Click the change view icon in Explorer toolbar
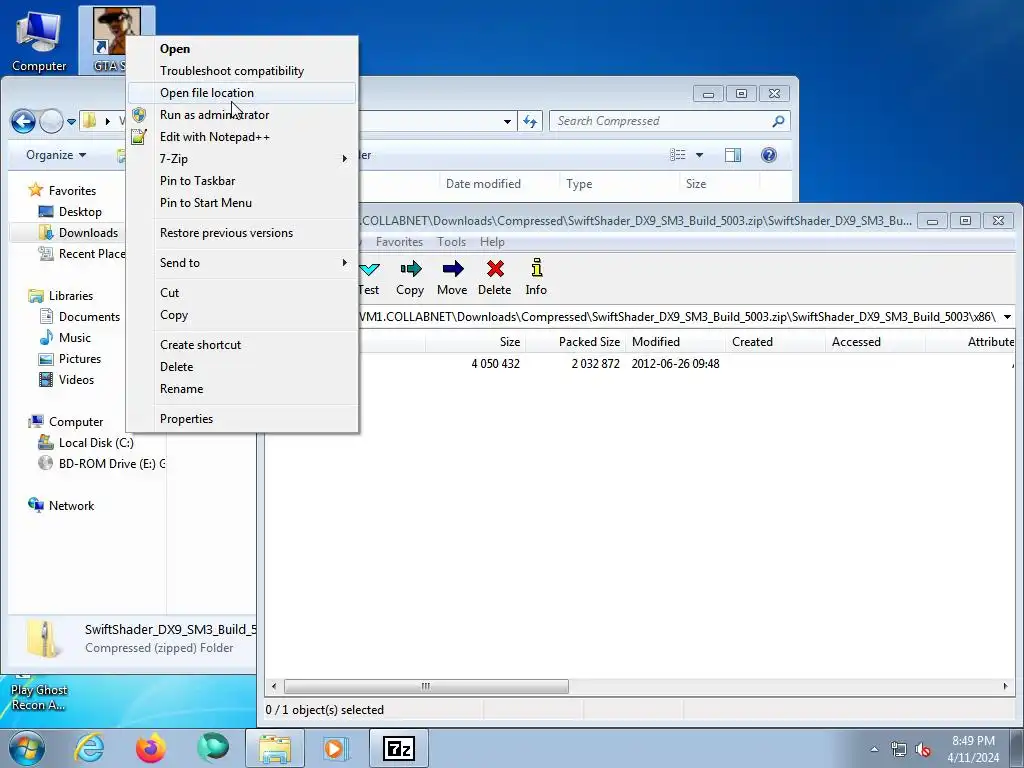1024x768 pixels. (678, 155)
